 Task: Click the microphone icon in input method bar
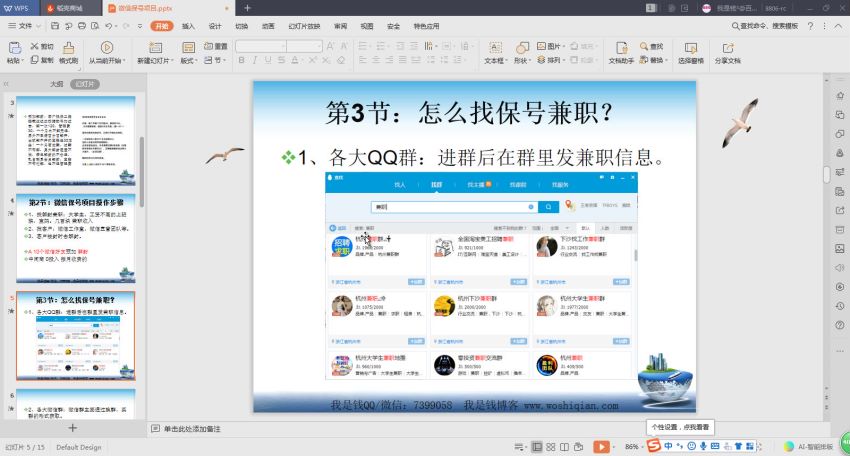[x=703, y=446]
